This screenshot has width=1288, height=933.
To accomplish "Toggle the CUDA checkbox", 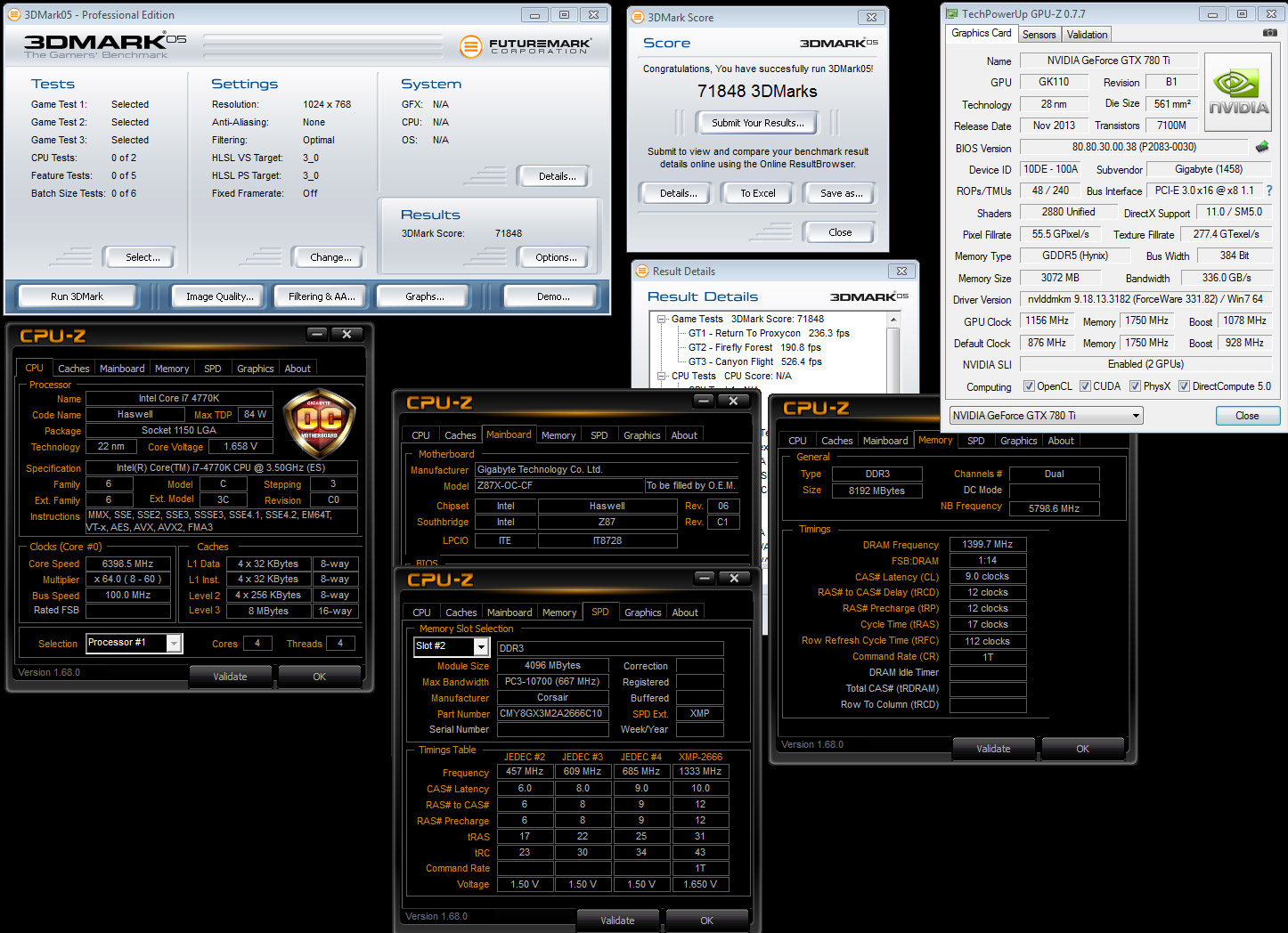I will pyautogui.click(x=1085, y=386).
